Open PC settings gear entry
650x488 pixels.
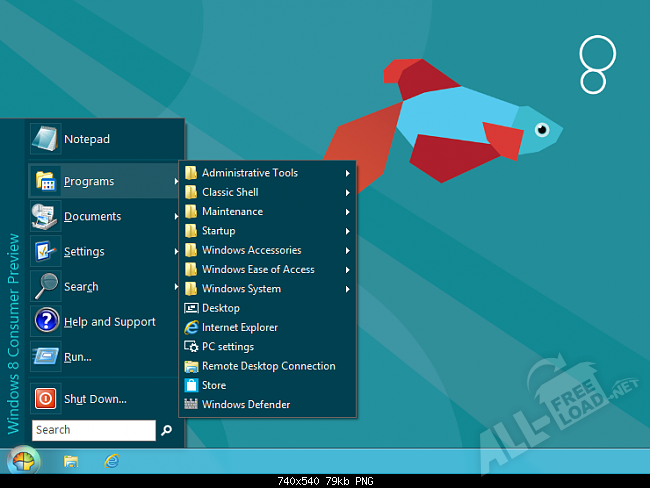(x=227, y=347)
